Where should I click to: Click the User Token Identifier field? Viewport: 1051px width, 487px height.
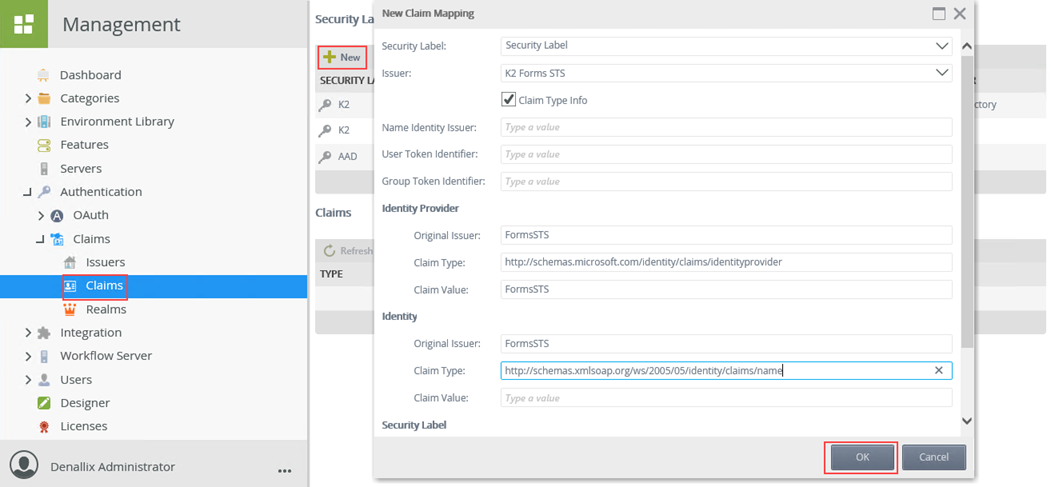click(x=727, y=154)
